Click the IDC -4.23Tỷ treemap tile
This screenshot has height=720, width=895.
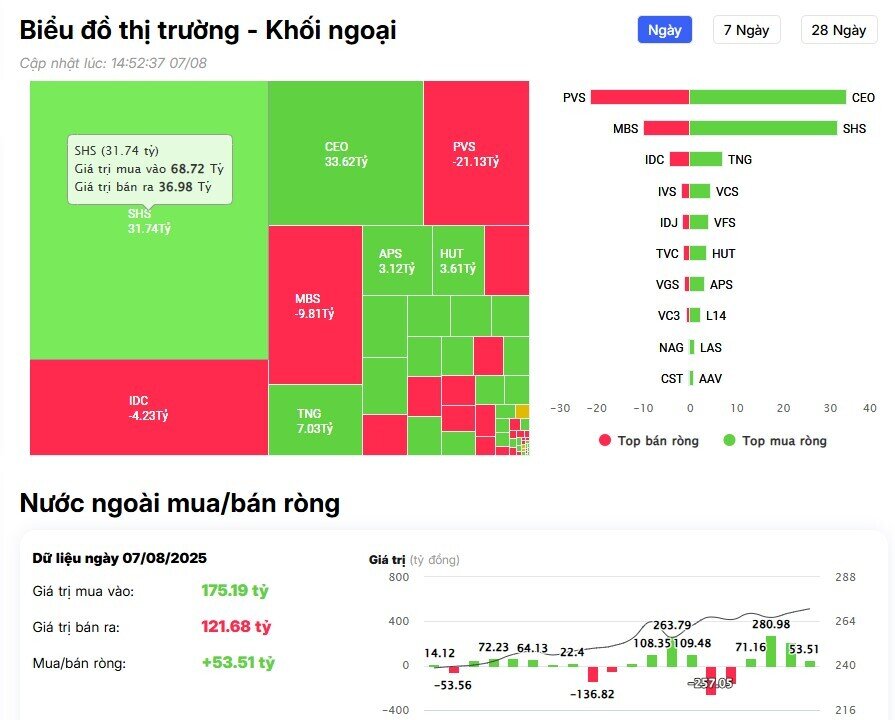(x=148, y=407)
